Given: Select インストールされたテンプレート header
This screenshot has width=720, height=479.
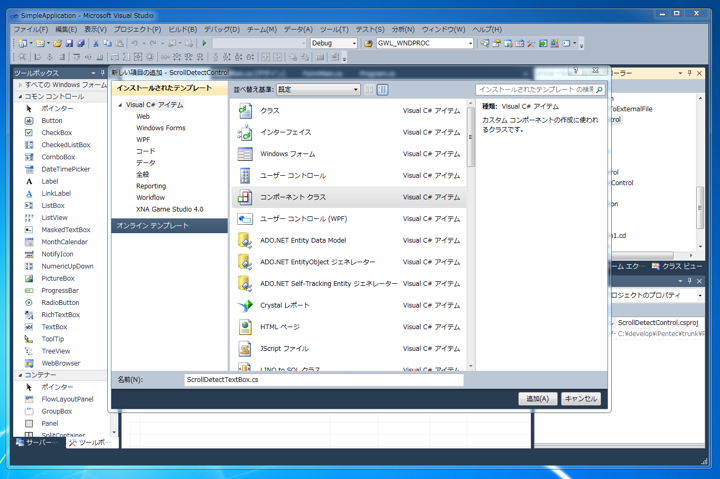Looking at the screenshot, I should (x=169, y=88).
